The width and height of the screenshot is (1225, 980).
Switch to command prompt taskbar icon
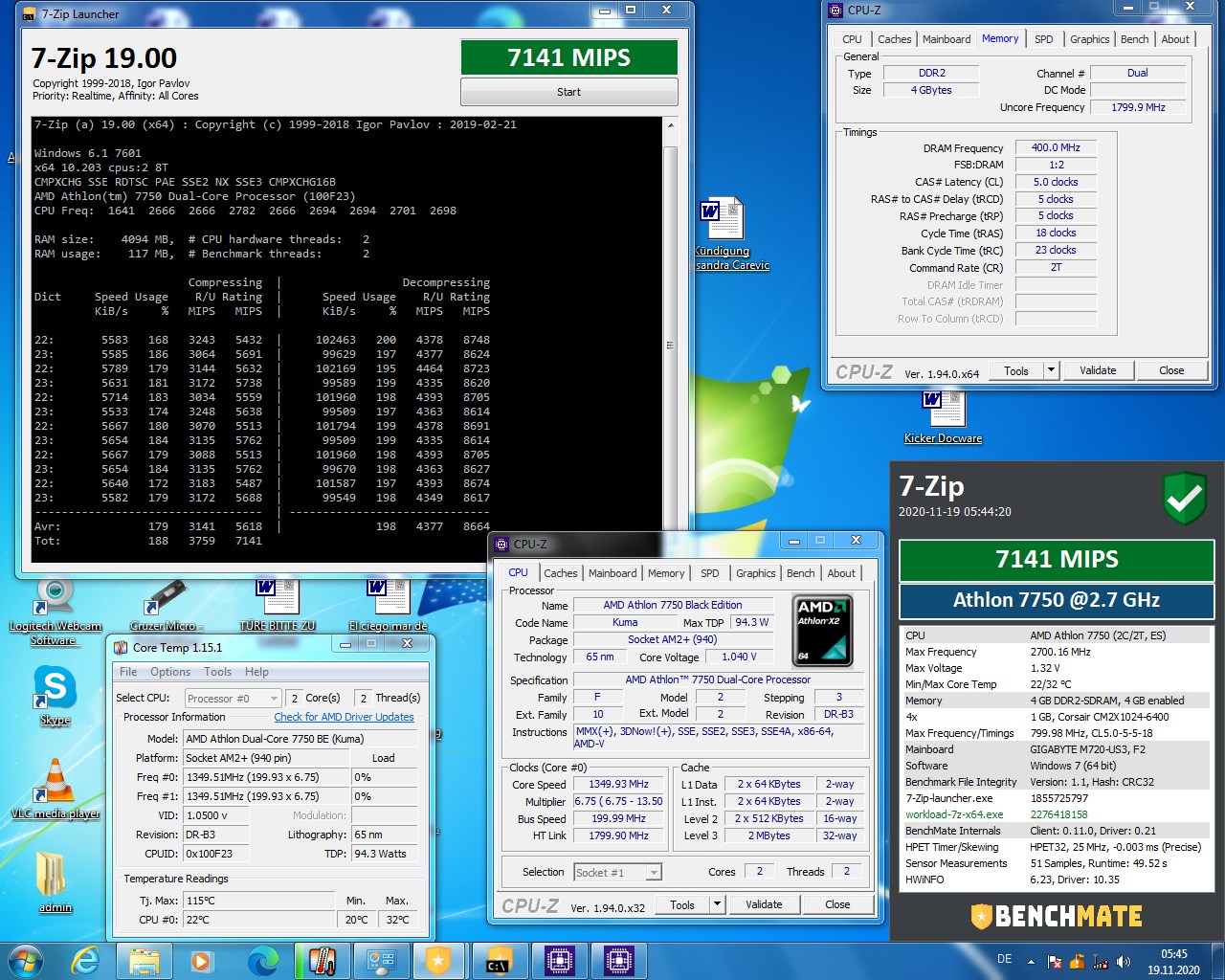point(500,960)
